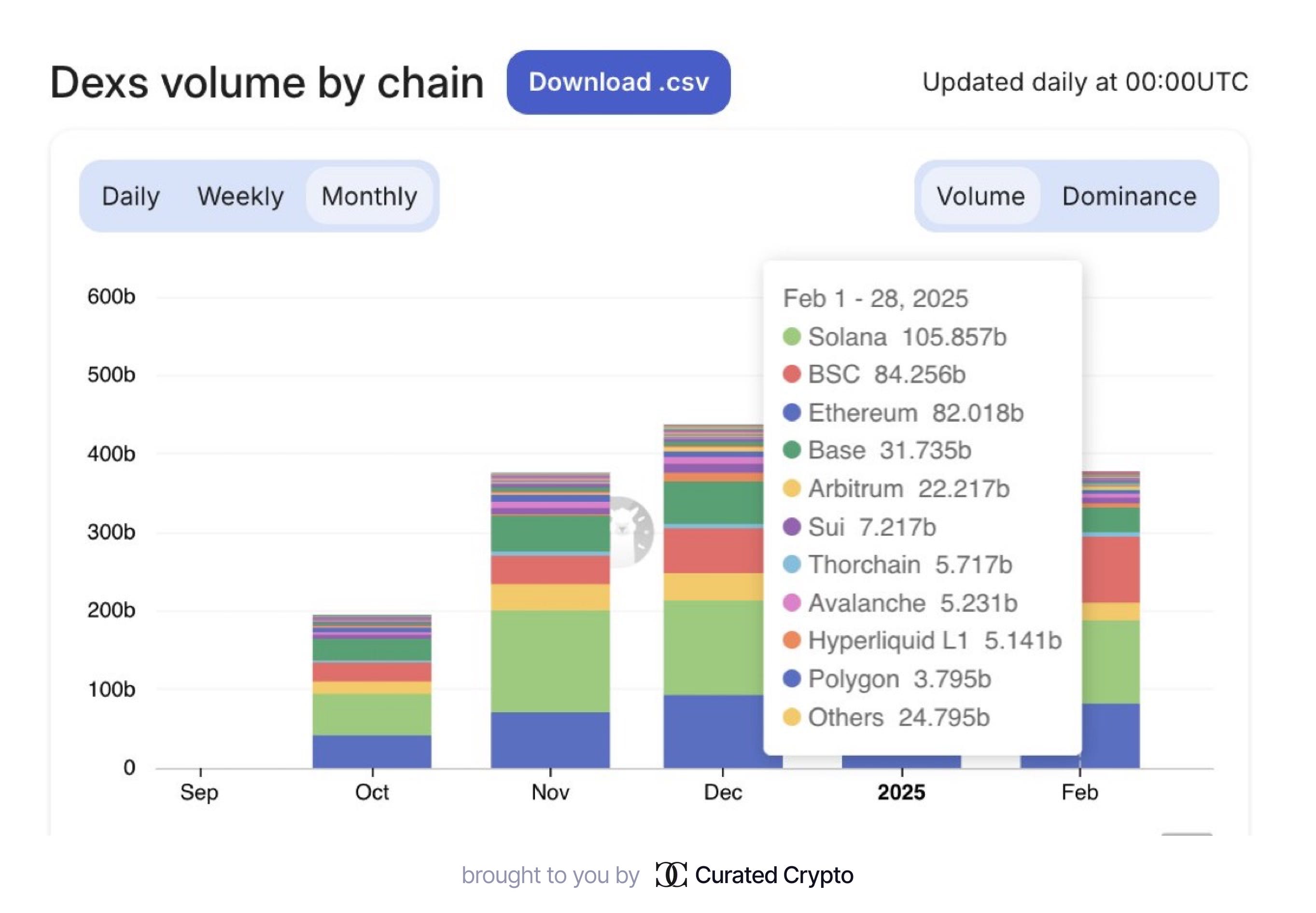Click the yellow Arbitrum legend dot

pyautogui.click(x=791, y=488)
